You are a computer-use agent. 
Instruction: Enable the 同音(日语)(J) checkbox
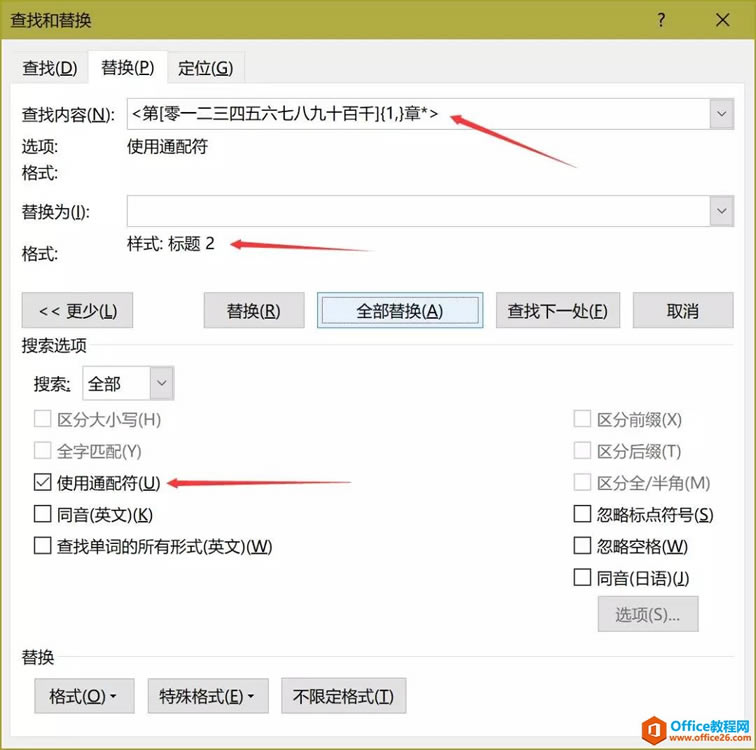click(x=582, y=577)
